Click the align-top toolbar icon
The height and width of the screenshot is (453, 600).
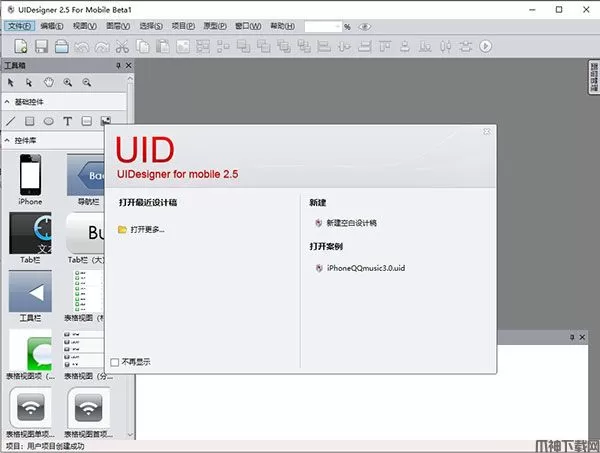coord(385,46)
